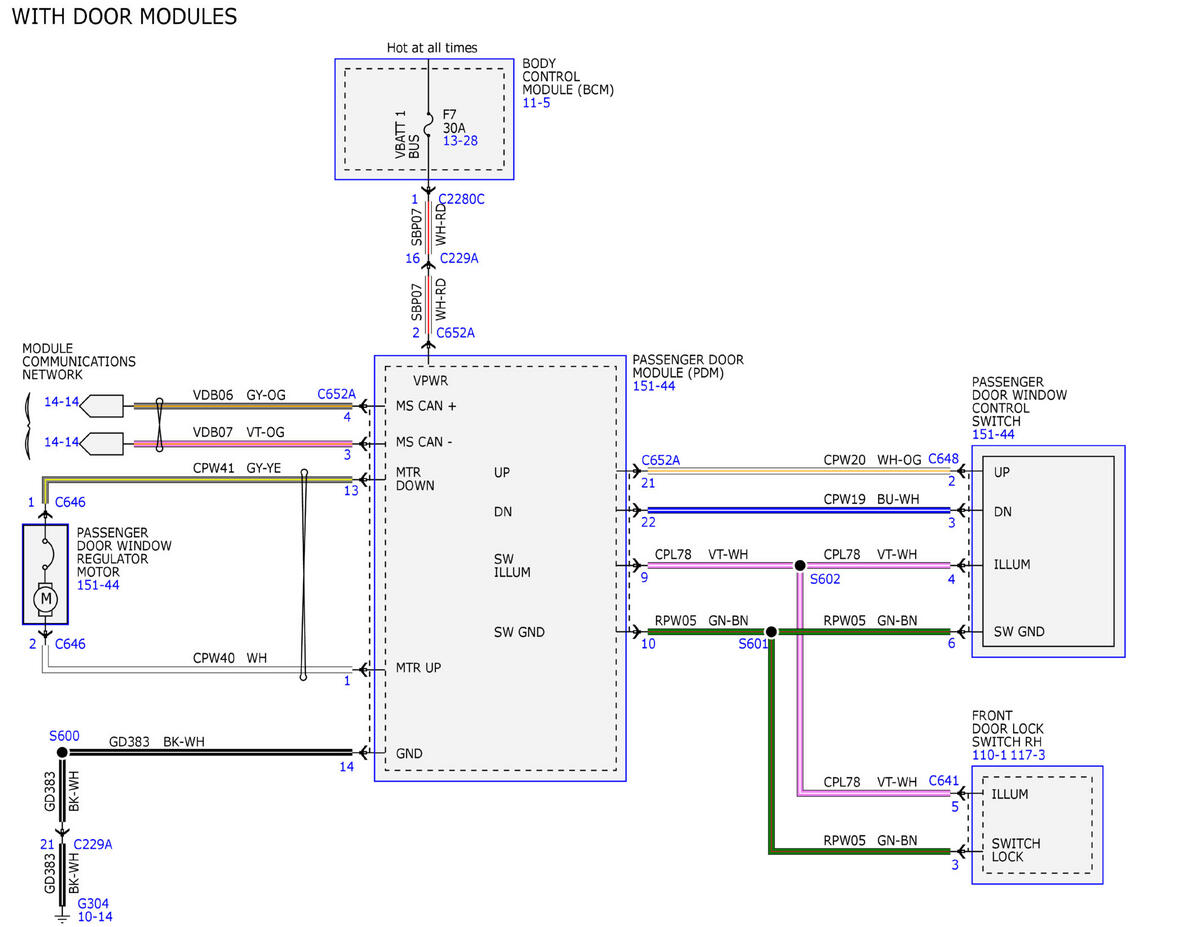
Task: Open connector C648 link
Action: pyautogui.click(x=943, y=459)
